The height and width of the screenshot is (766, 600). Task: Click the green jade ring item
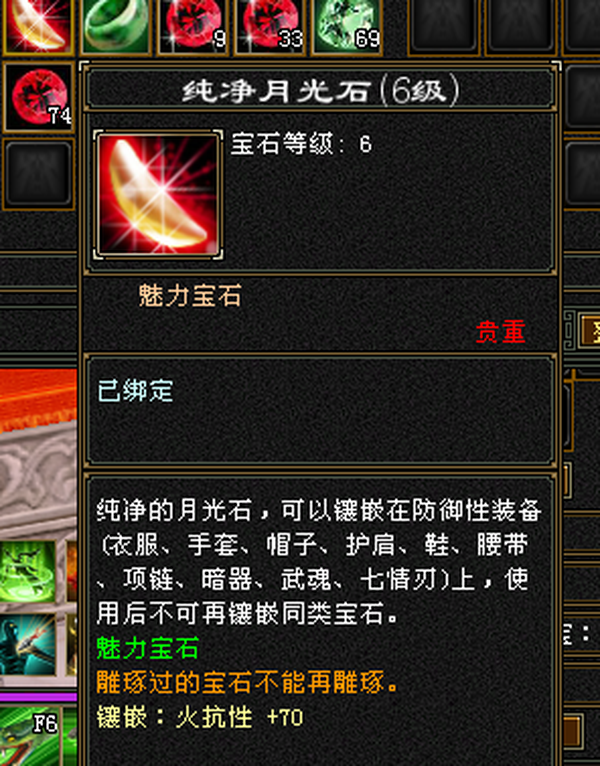pos(114,25)
